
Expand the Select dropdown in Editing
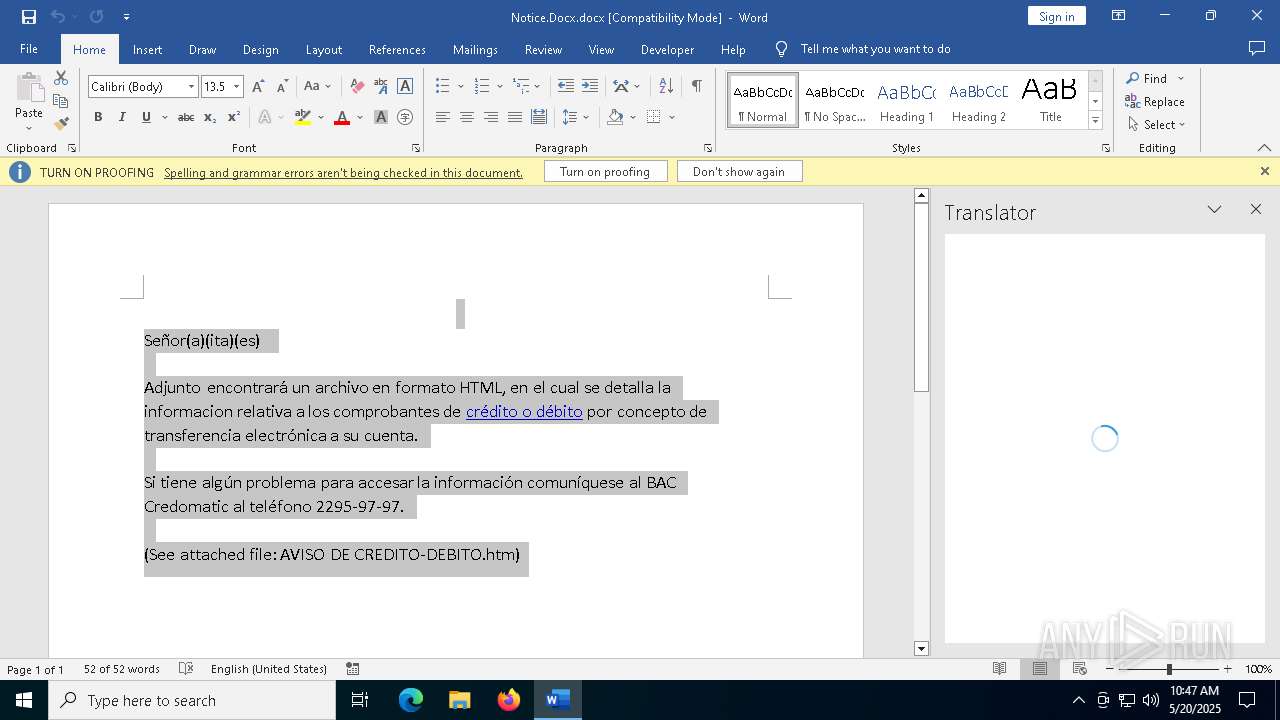coord(1182,125)
